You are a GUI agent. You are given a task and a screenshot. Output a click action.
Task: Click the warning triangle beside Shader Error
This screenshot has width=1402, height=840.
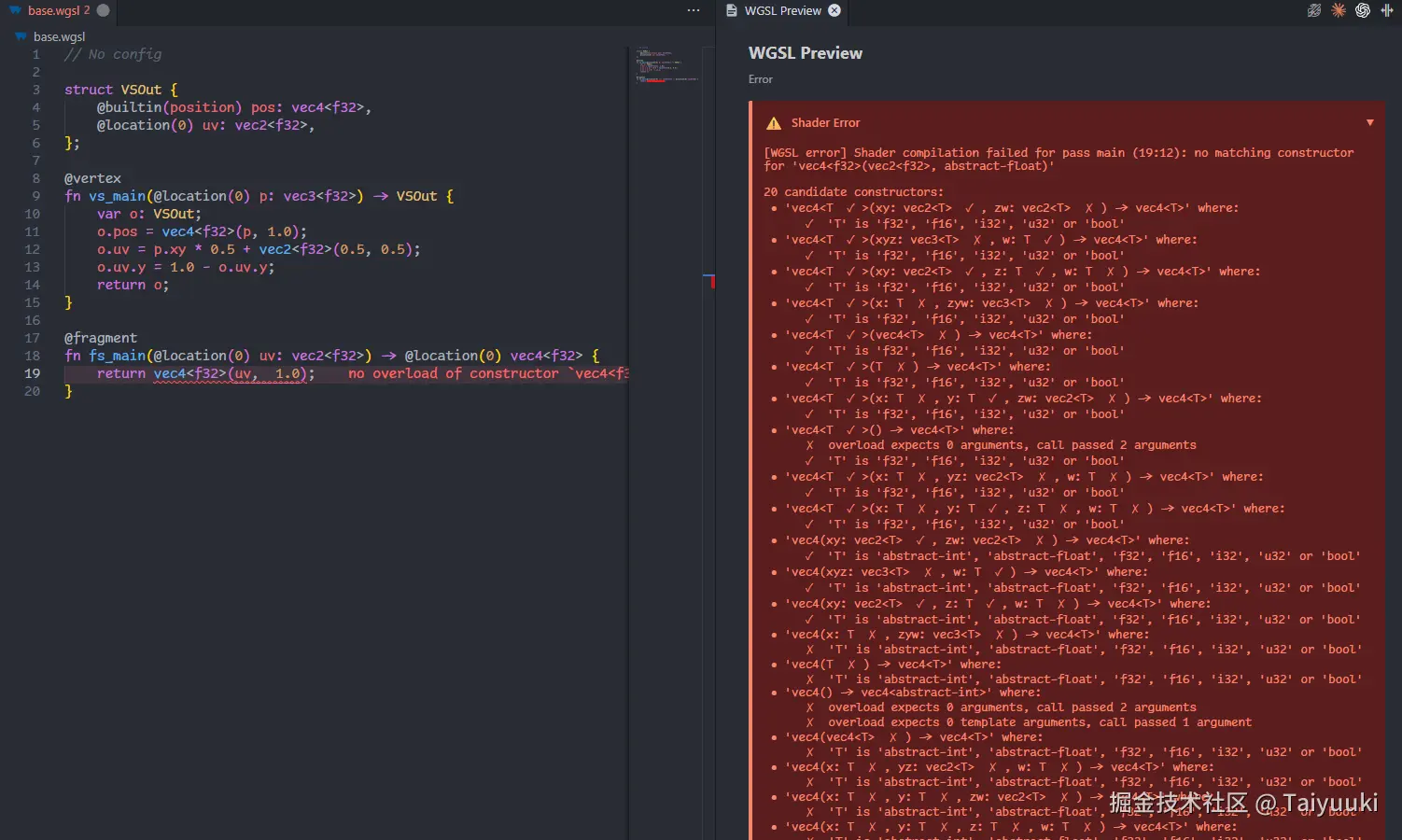click(773, 122)
